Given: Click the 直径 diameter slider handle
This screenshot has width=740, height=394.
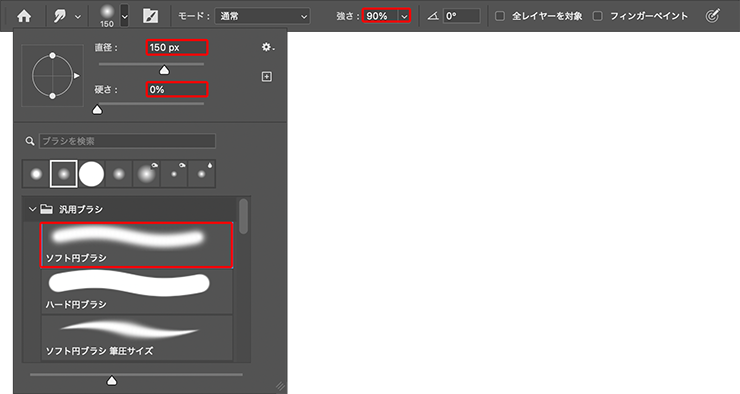Looking at the screenshot, I should [164, 70].
